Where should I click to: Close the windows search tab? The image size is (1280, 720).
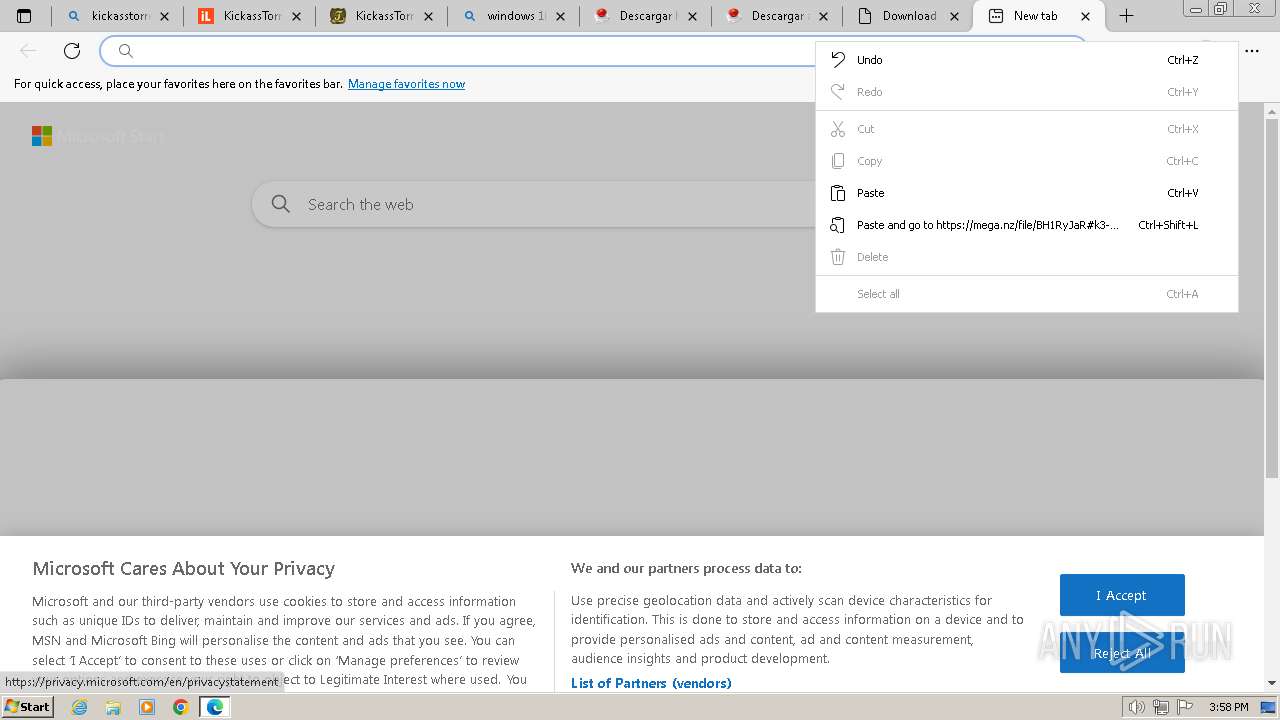click(560, 16)
